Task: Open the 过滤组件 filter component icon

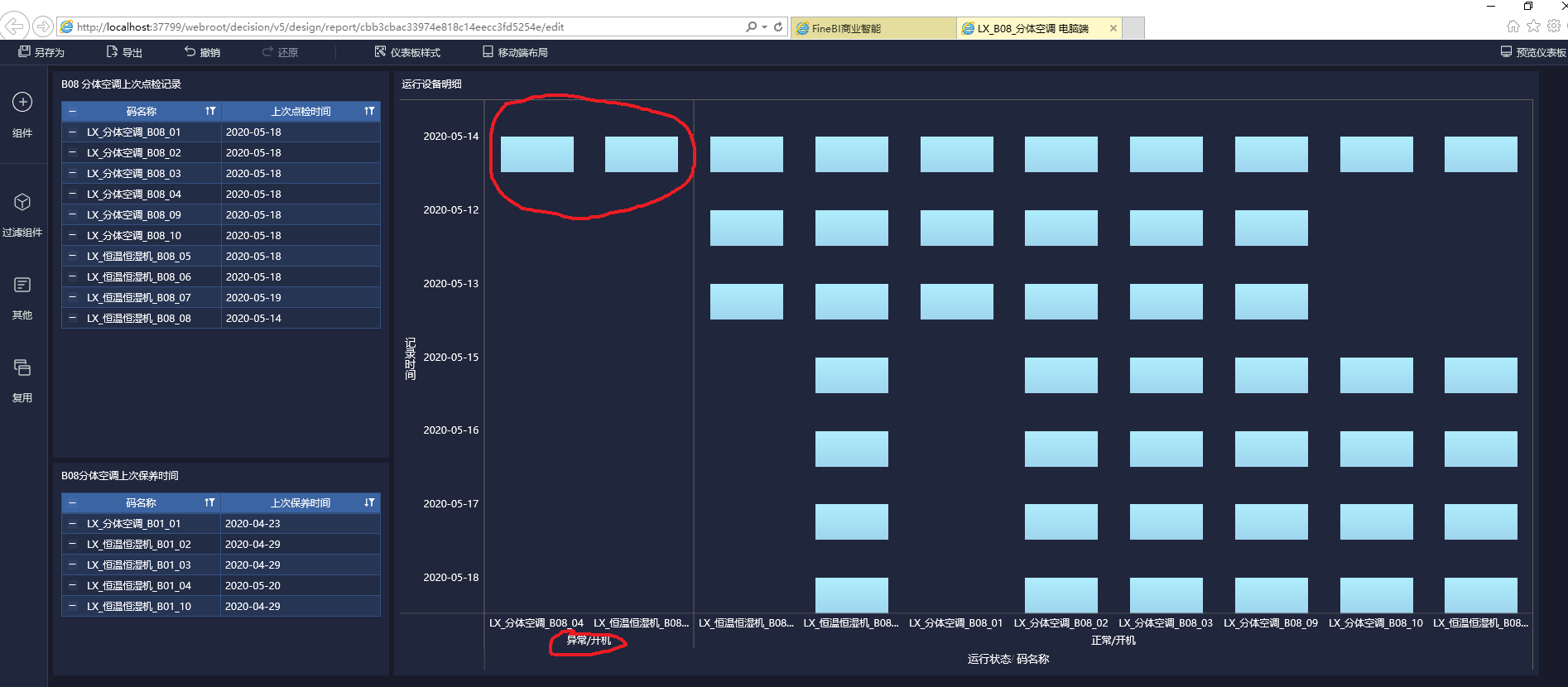Action: 22,202
